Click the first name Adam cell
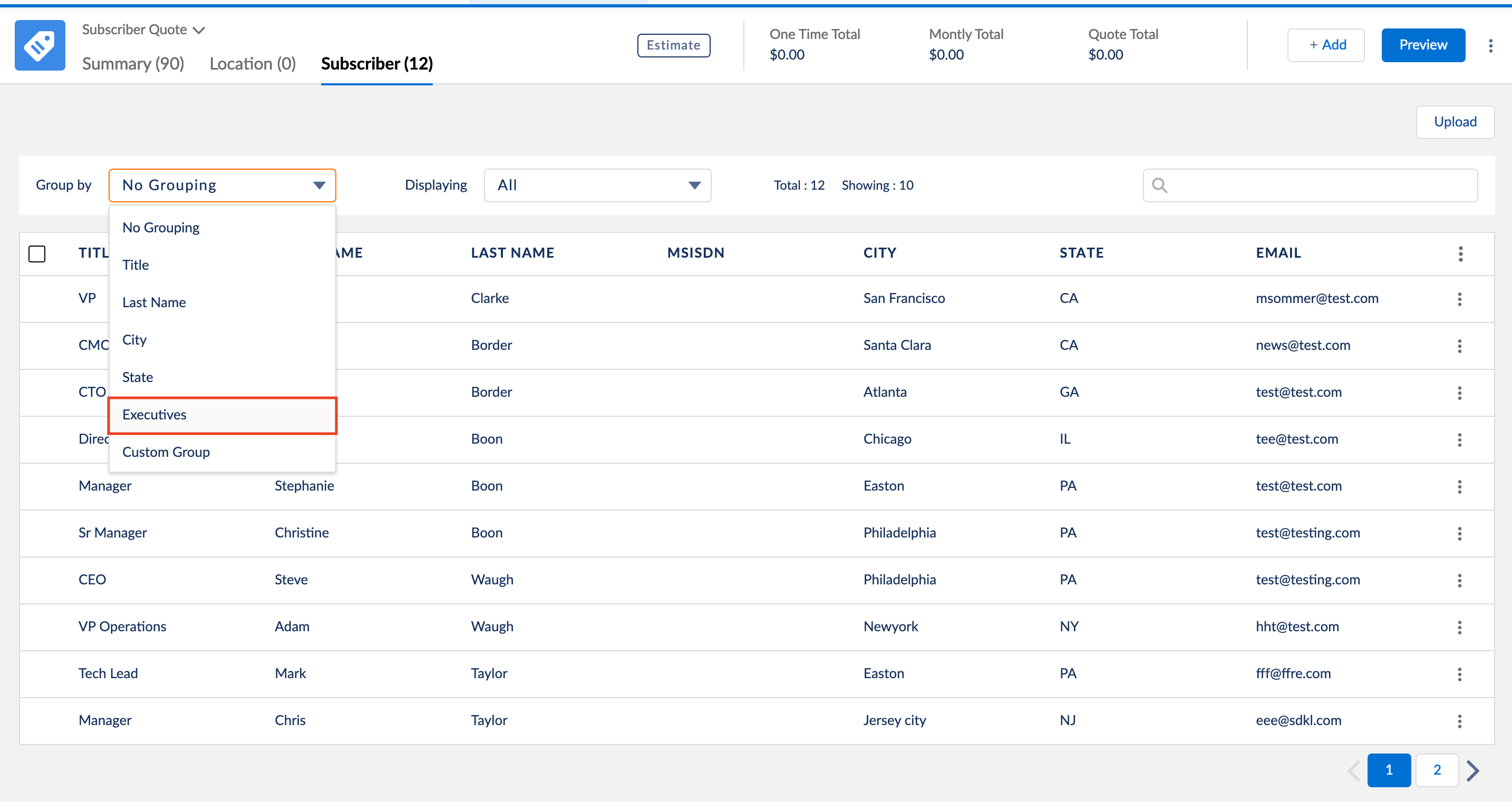 (292, 627)
